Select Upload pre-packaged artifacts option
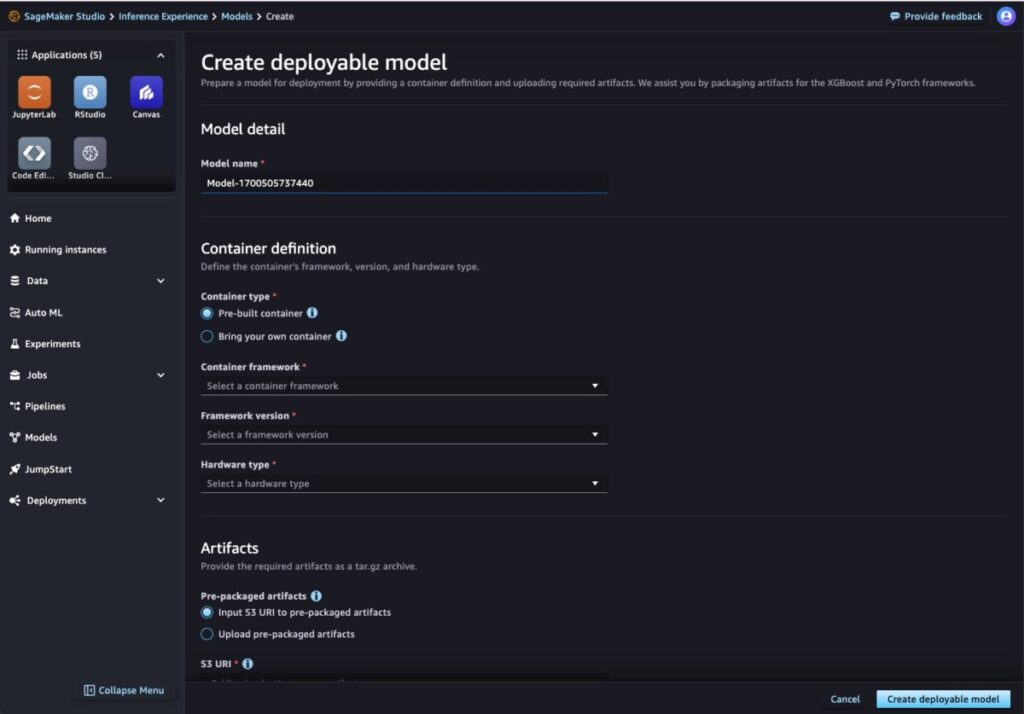This screenshot has height=714, width=1024. tap(207, 634)
